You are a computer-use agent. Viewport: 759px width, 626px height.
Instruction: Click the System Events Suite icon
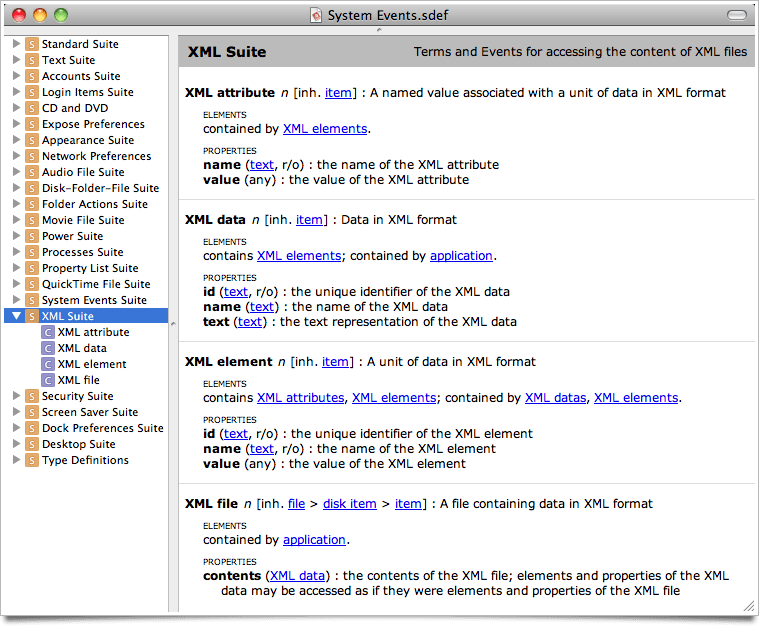pos(31,300)
